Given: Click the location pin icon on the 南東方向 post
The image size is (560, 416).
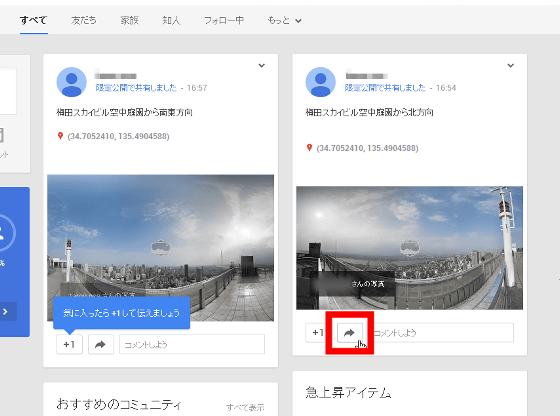Looking at the screenshot, I should [60, 136].
